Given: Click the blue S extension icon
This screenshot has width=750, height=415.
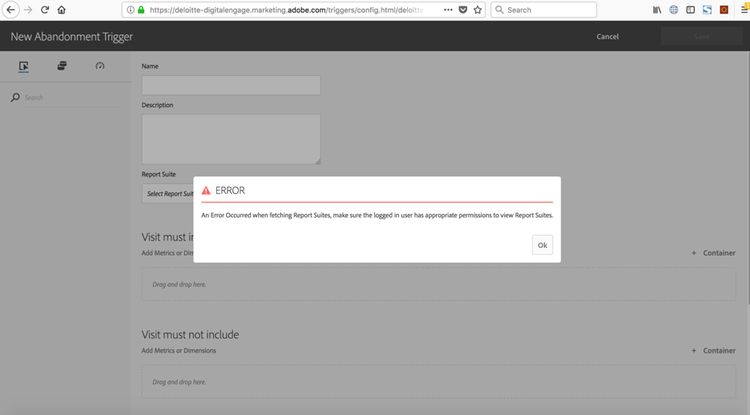Looking at the screenshot, I should (x=707, y=10).
